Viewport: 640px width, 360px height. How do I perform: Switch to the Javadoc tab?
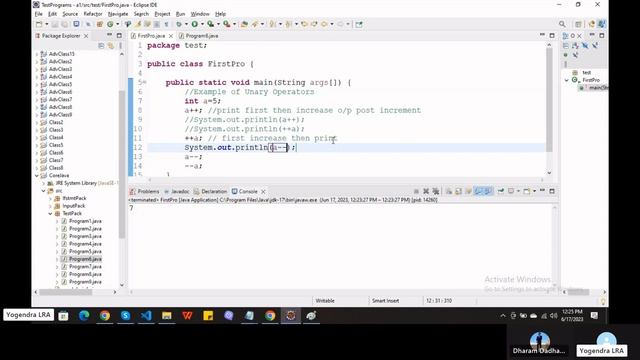[x=177, y=191]
